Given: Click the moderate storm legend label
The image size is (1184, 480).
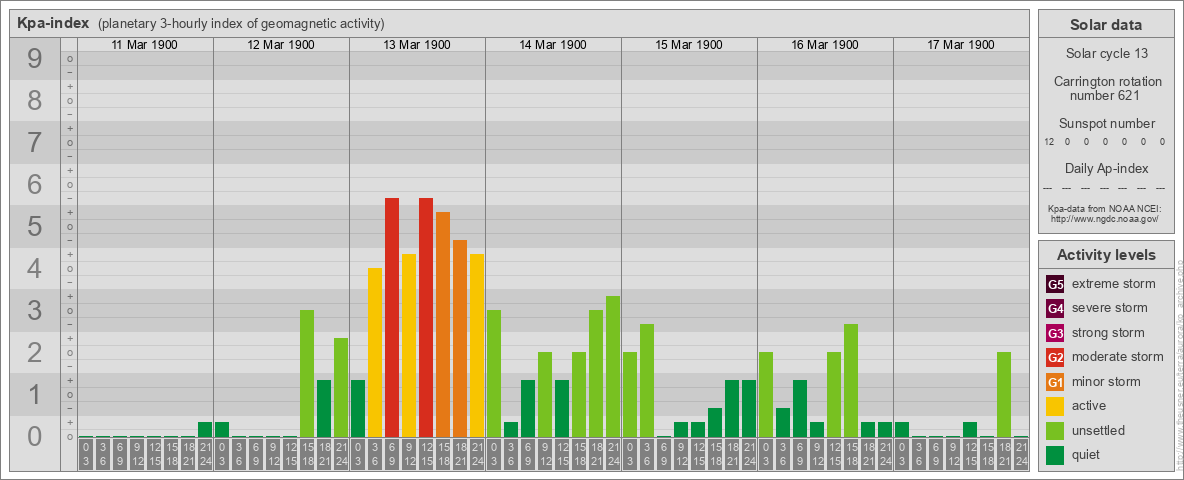Looking at the screenshot, I should 1118,357.
